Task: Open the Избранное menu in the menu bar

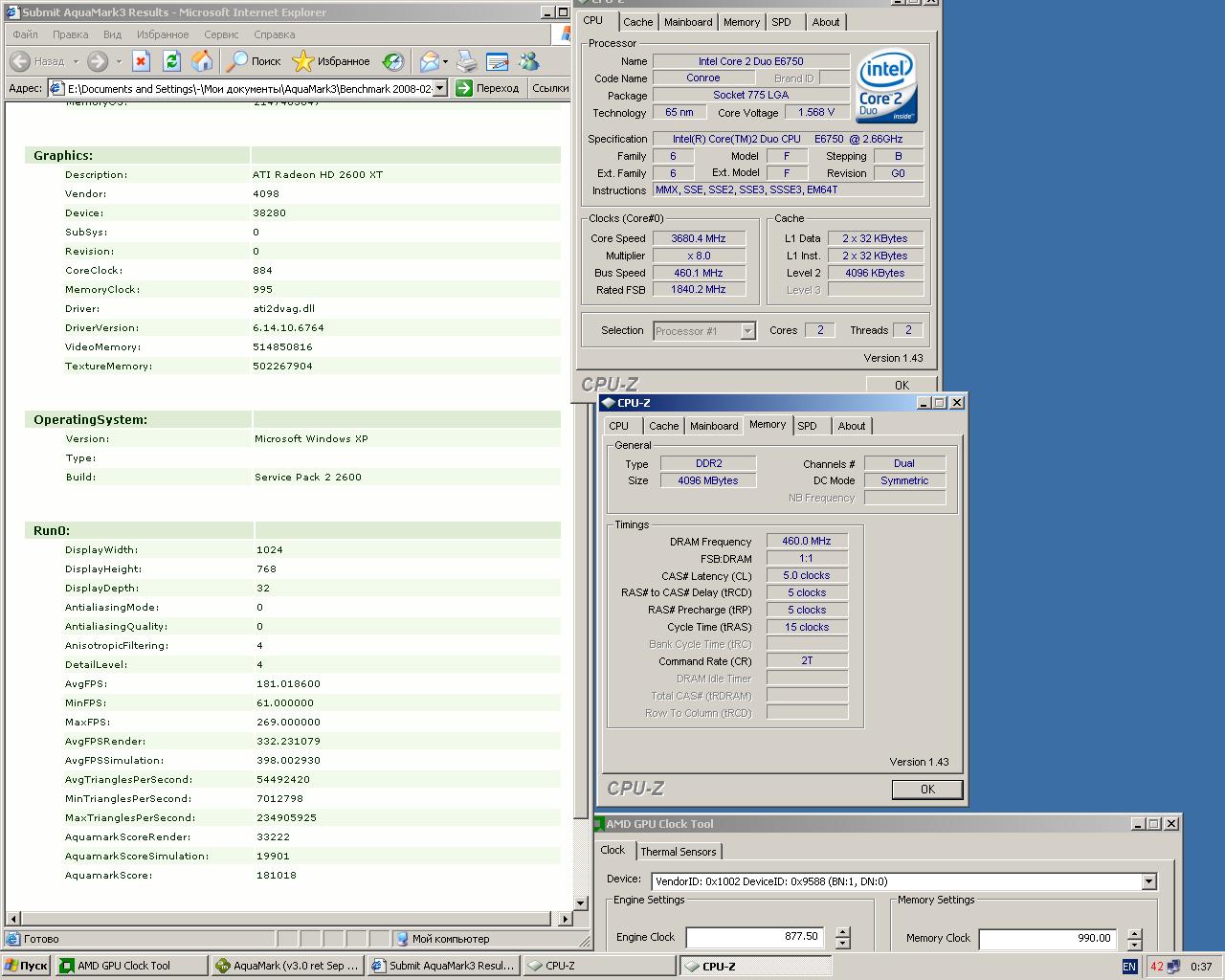Action: pyautogui.click(x=163, y=34)
